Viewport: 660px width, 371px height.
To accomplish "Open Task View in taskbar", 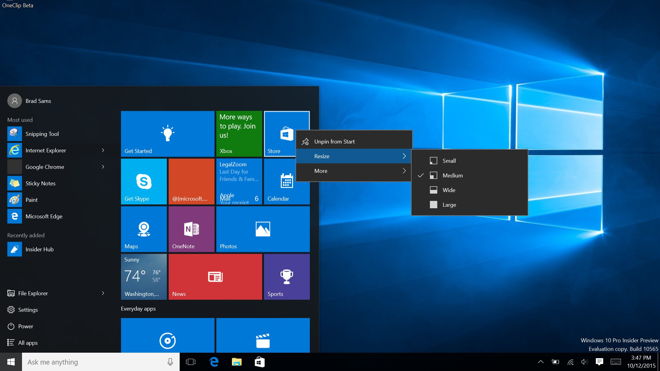I will [x=191, y=362].
